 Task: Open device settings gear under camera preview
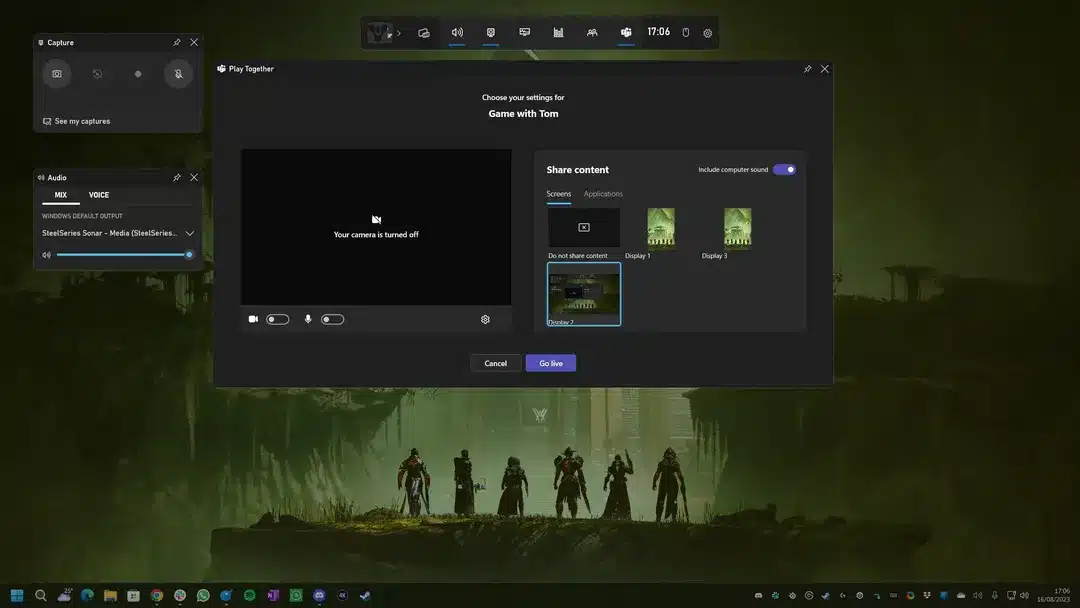pyautogui.click(x=485, y=319)
